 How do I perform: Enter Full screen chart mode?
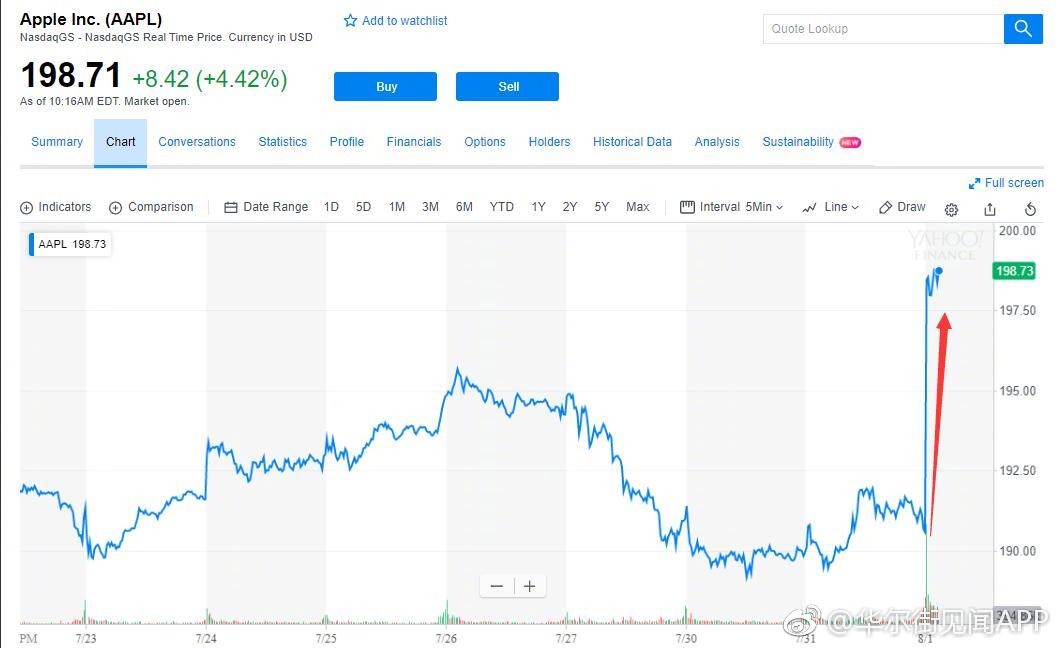[1006, 183]
